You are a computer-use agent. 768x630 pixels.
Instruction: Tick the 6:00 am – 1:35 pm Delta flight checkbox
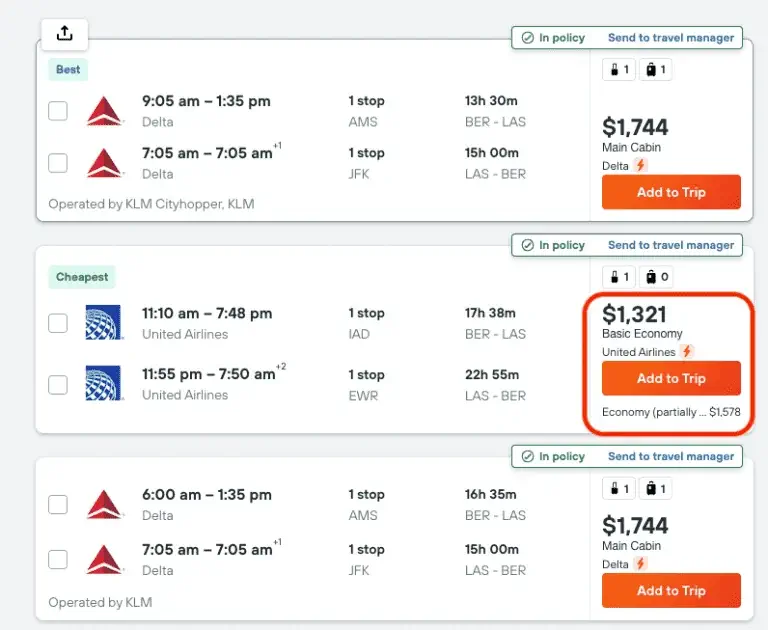58,505
